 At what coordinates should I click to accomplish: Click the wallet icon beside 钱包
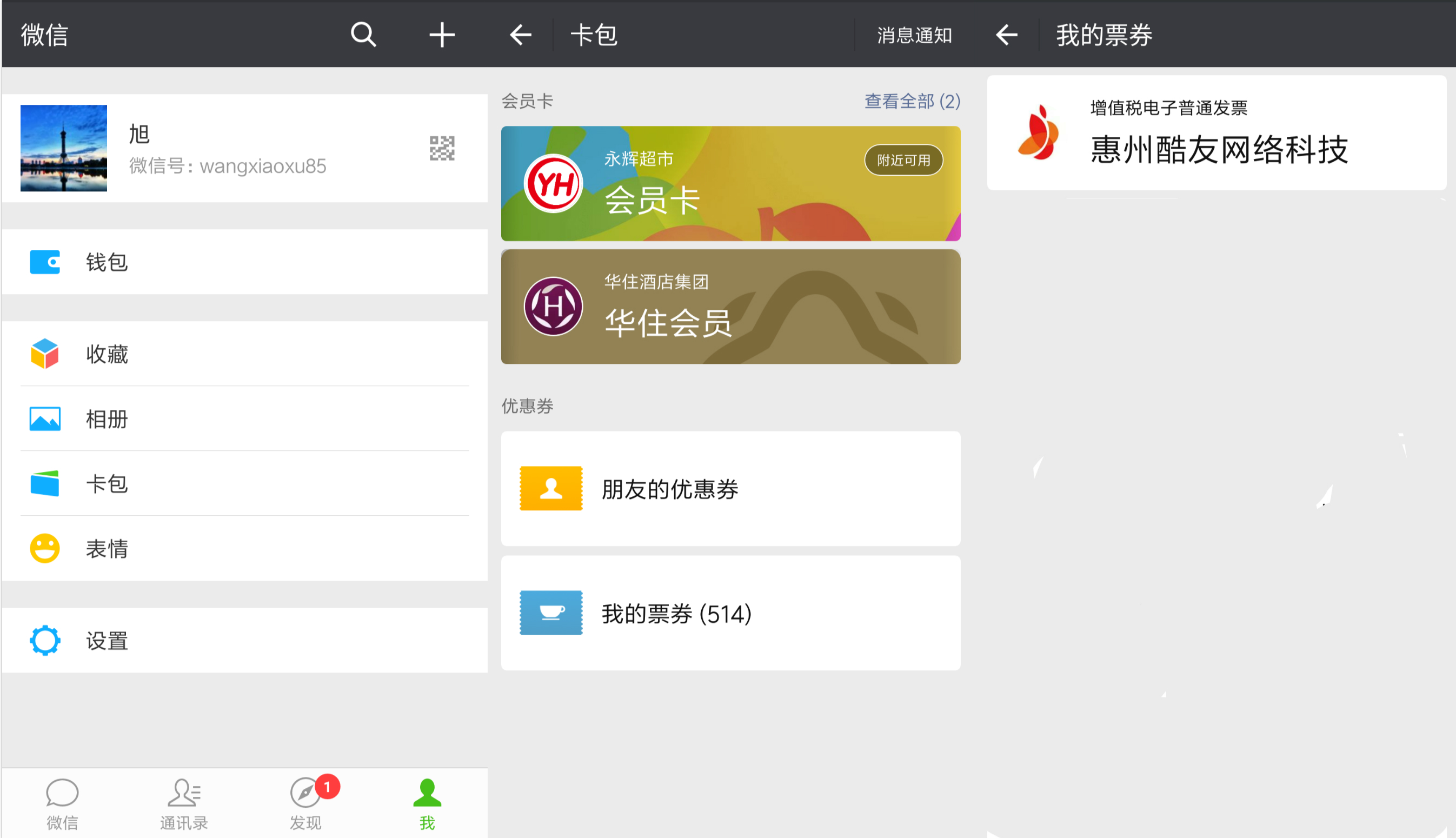[45, 262]
